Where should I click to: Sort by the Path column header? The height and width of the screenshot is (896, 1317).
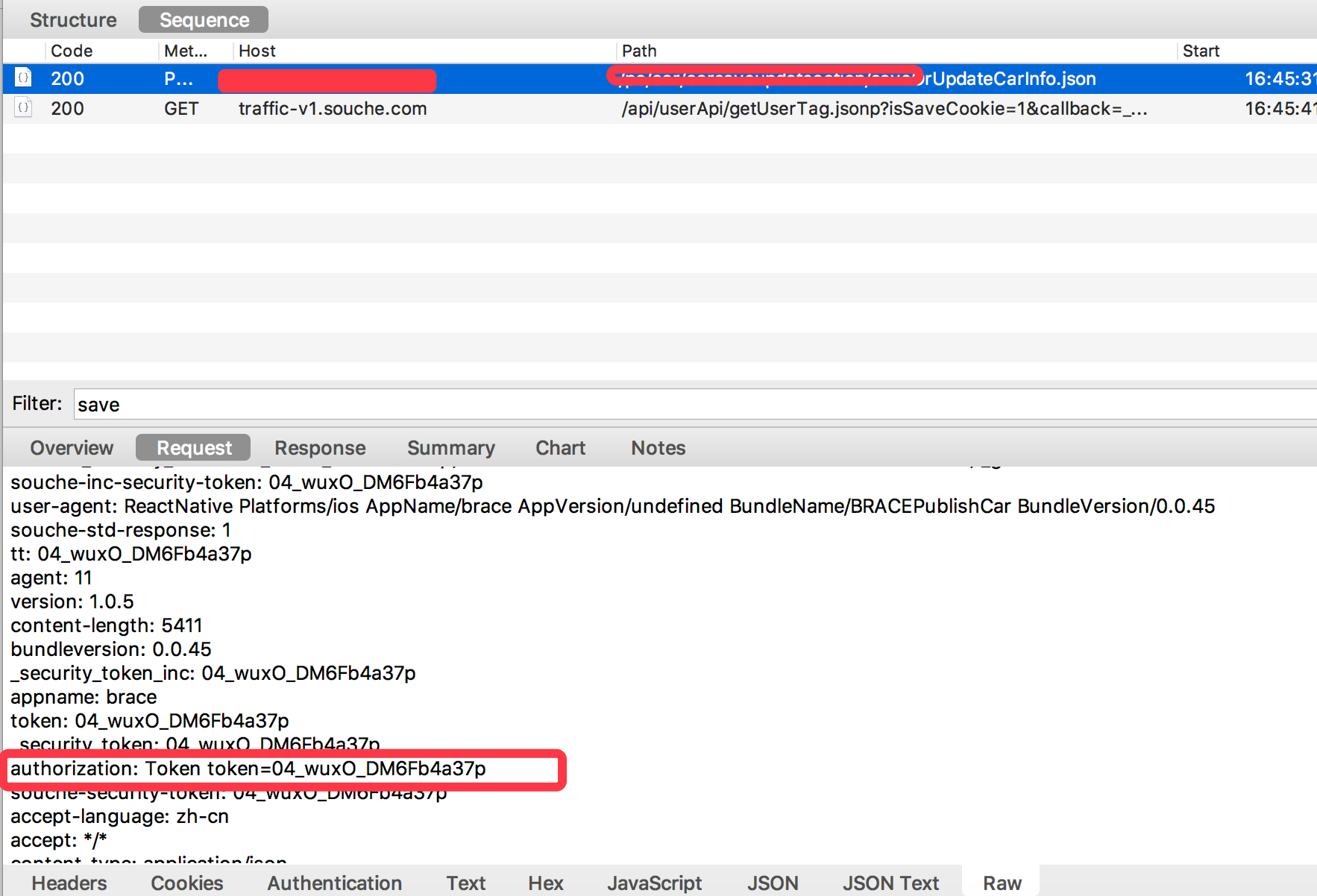tap(896, 51)
